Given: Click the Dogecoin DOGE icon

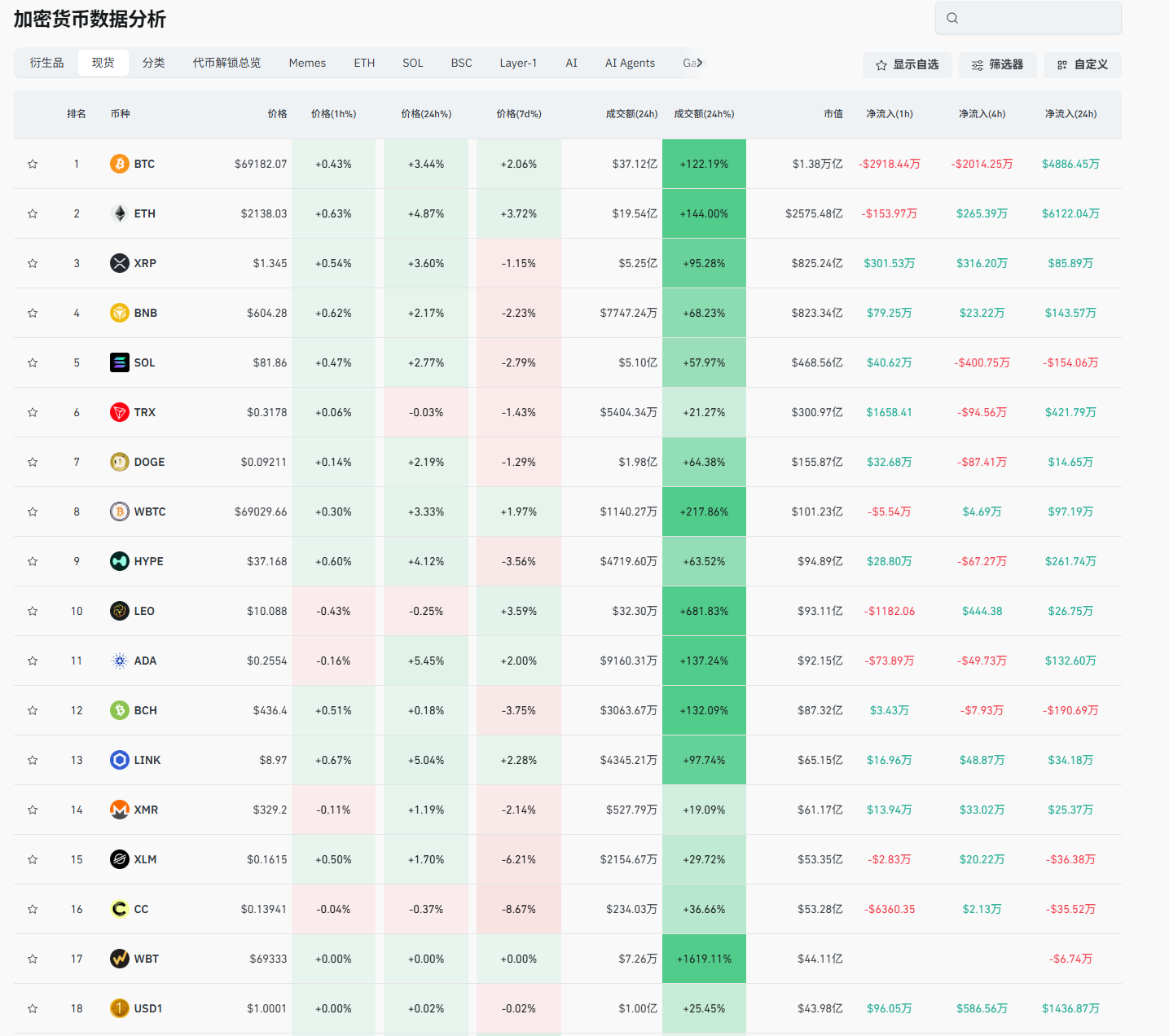Looking at the screenshot, I should click(x=120, y=462).
